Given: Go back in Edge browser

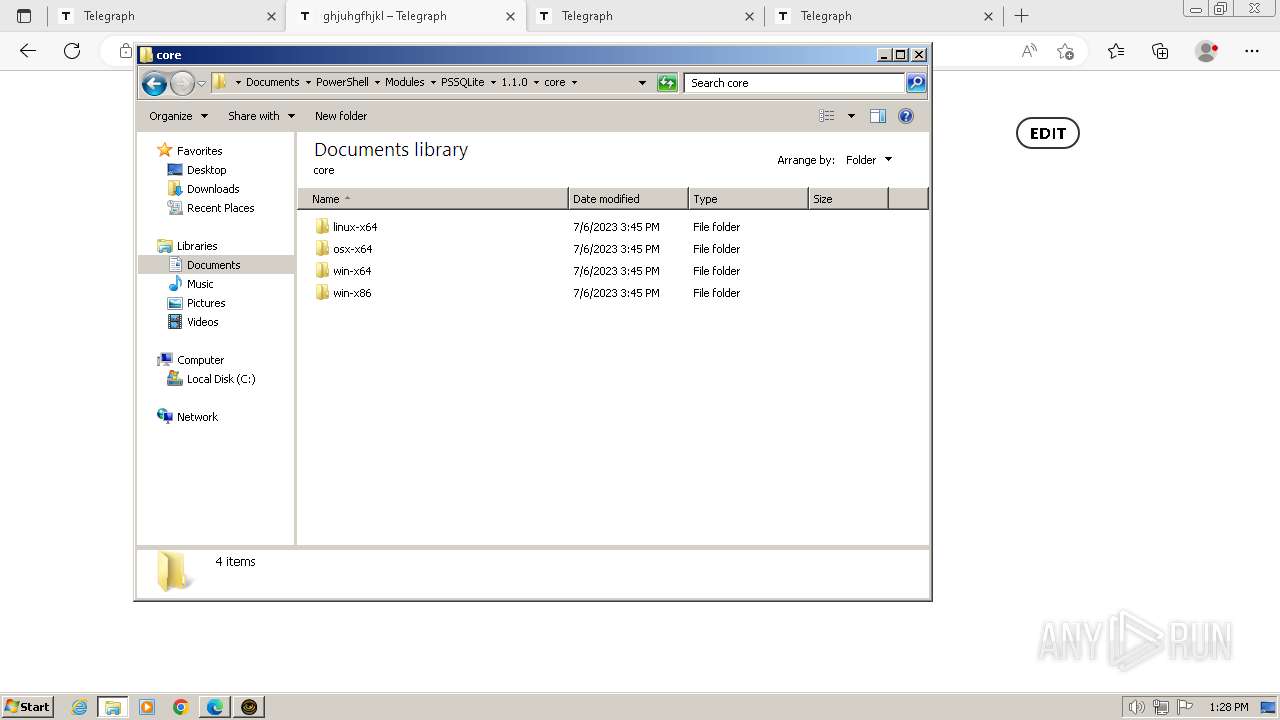Looking at the screenshot, I should pyautogui.click(x=28, y=51).
